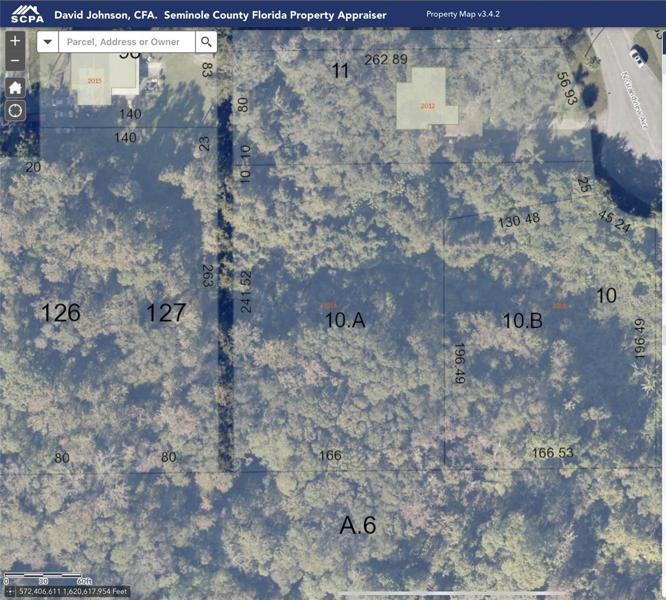Open the Seminole County Property Appraiser title
Image resolution: width=666 pixels, height=600 pixels.
(220, 15)
